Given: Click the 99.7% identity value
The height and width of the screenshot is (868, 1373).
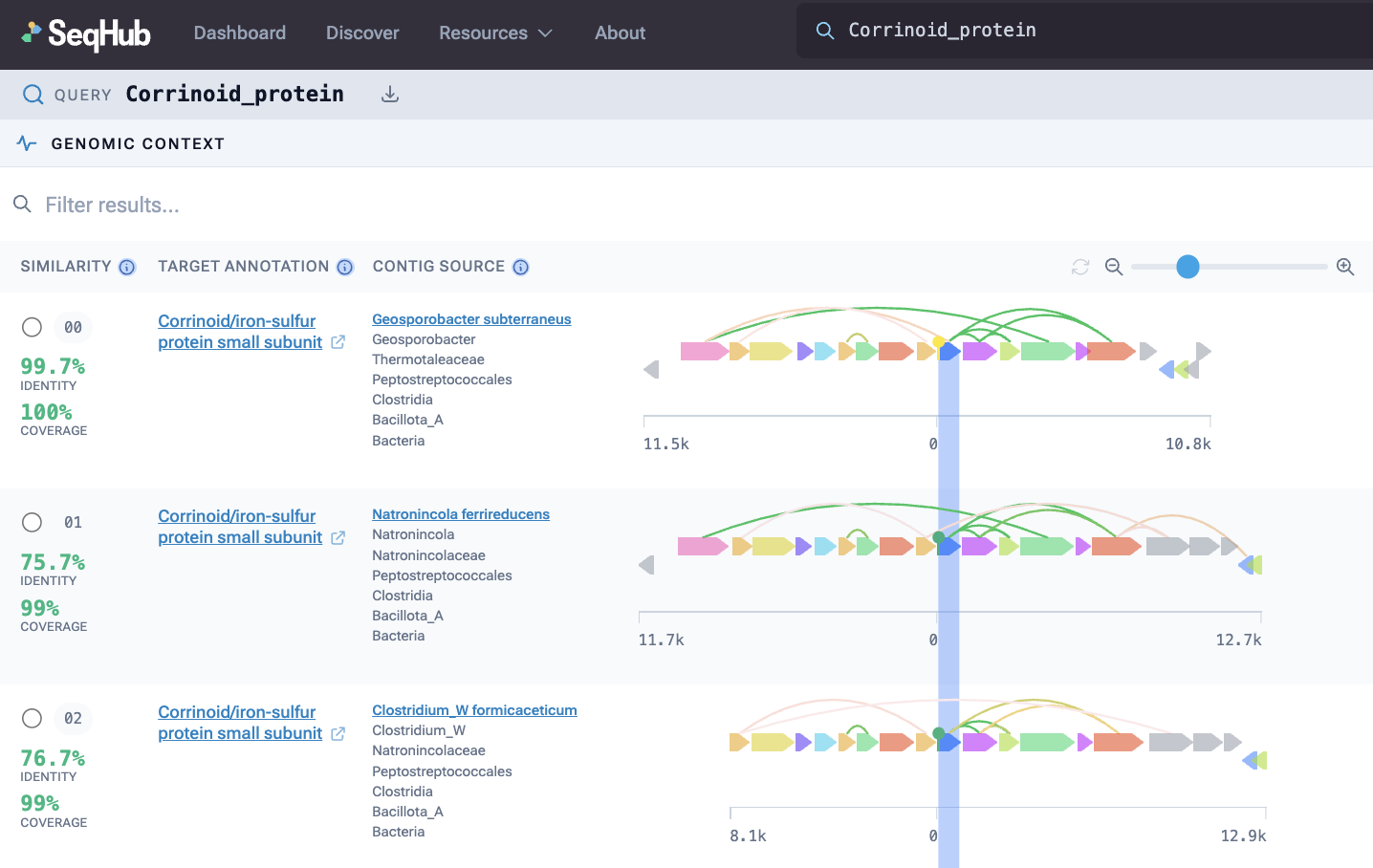Looking at the screenshot, I should point(53,366).
